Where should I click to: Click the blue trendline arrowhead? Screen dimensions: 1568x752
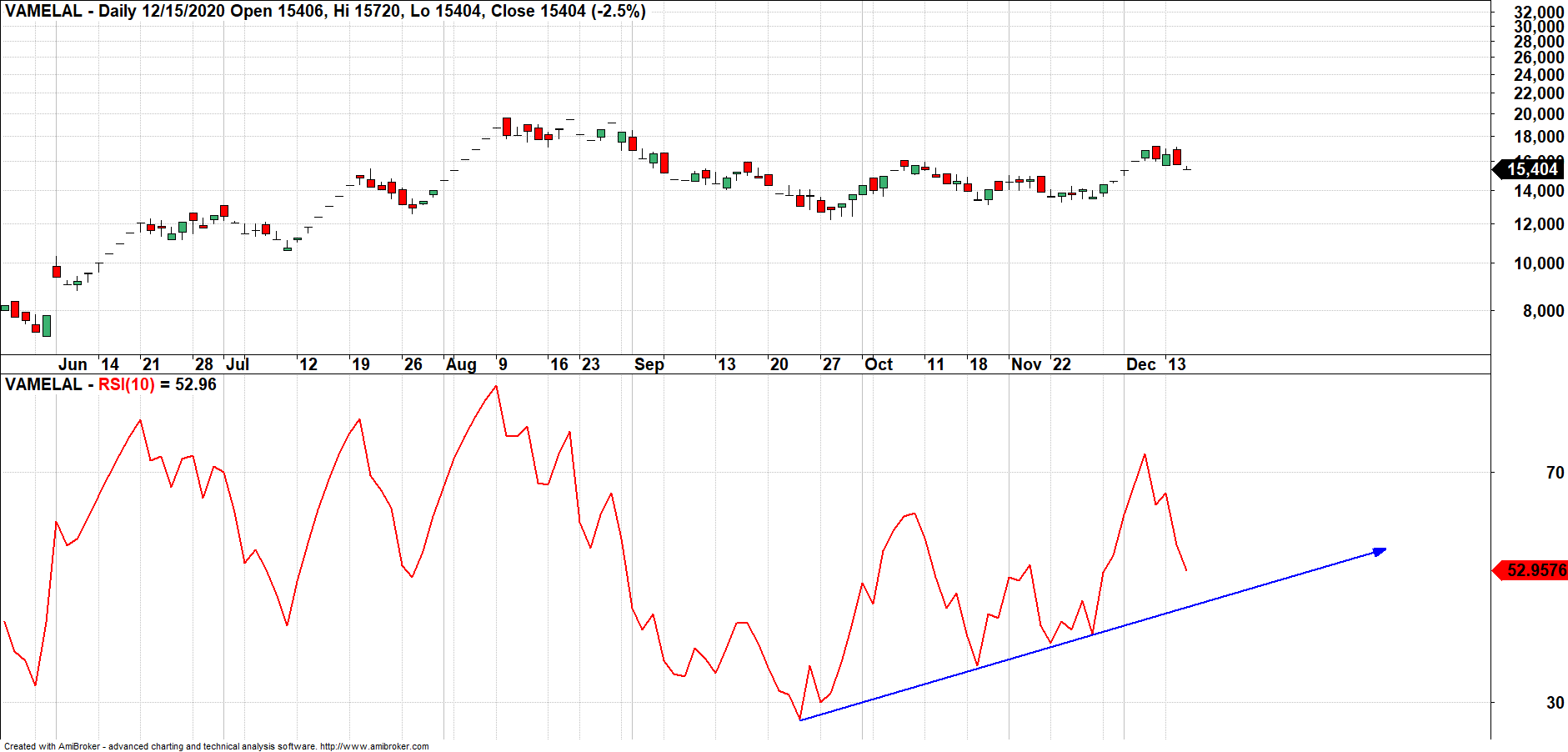(1380, 551)
